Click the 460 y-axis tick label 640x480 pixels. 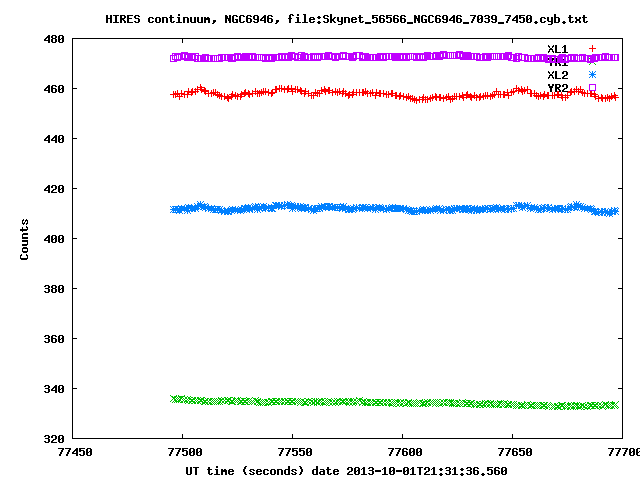pos(54,89)
